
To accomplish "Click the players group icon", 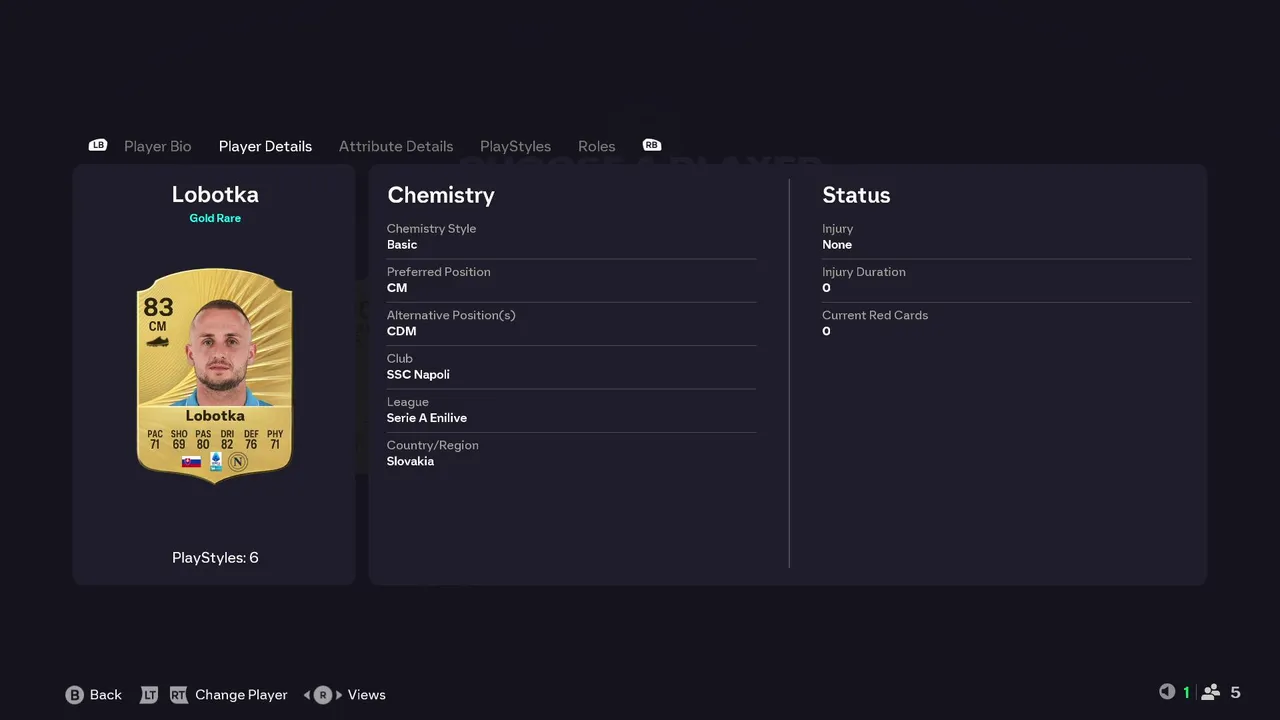I will (1211, 692).
